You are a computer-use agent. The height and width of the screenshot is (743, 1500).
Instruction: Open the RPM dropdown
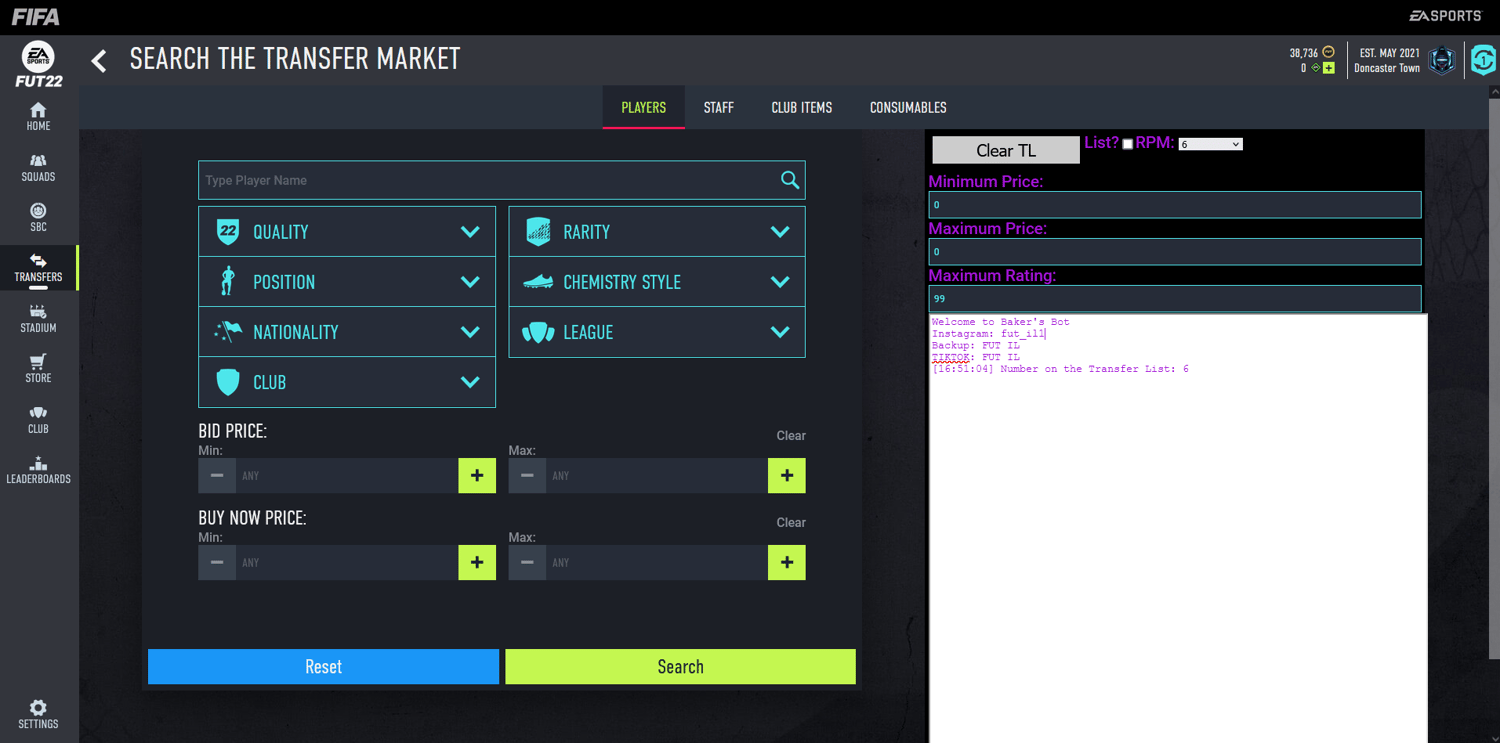point(1210,144)
